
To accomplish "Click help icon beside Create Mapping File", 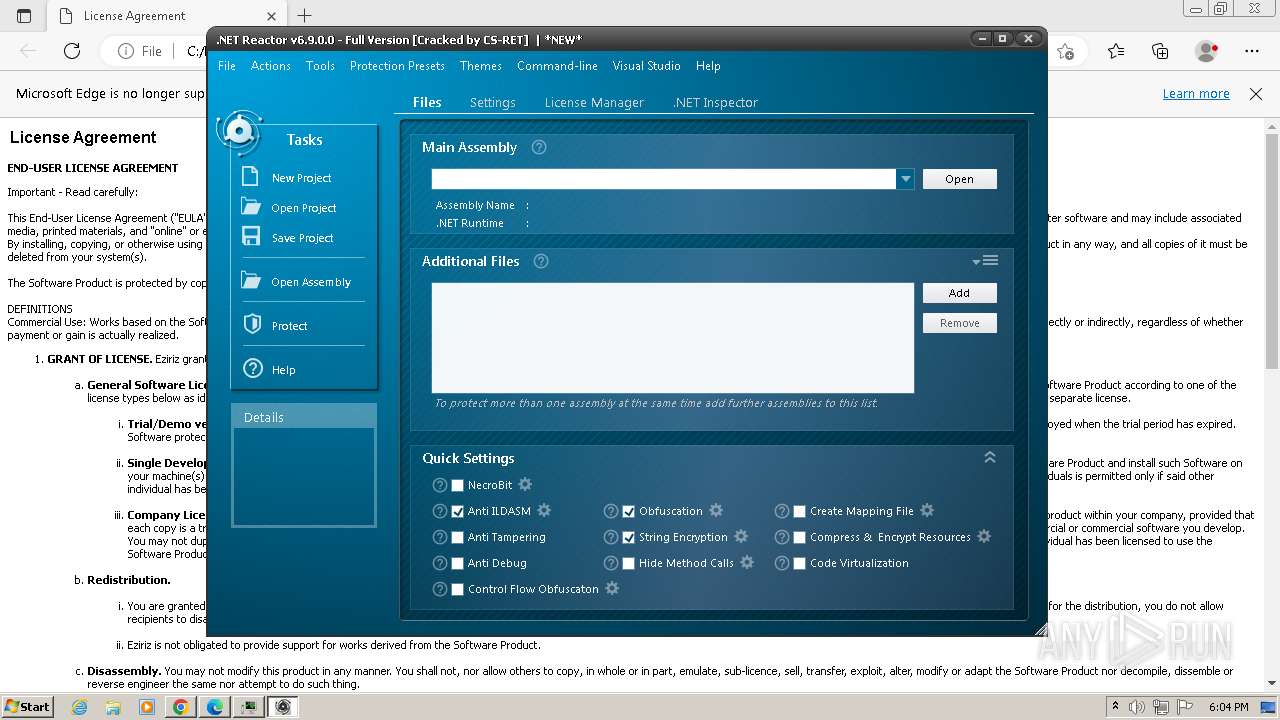I will 781,511.
